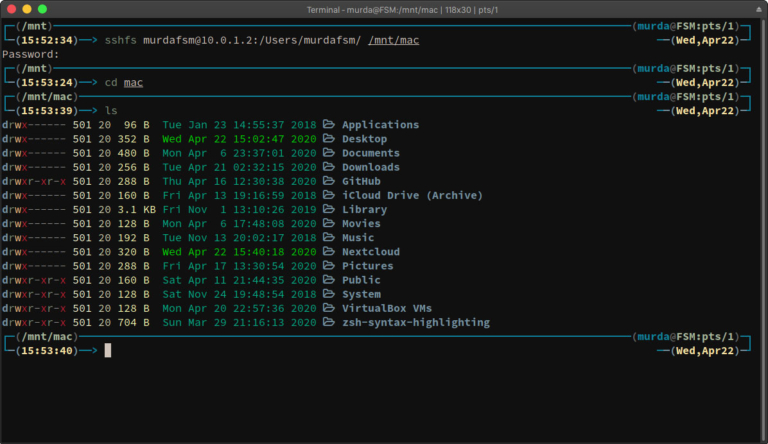Select the zsh-syntax-highlighting directory name
Viewport: 768px width, 444px height.
point(416,322)
